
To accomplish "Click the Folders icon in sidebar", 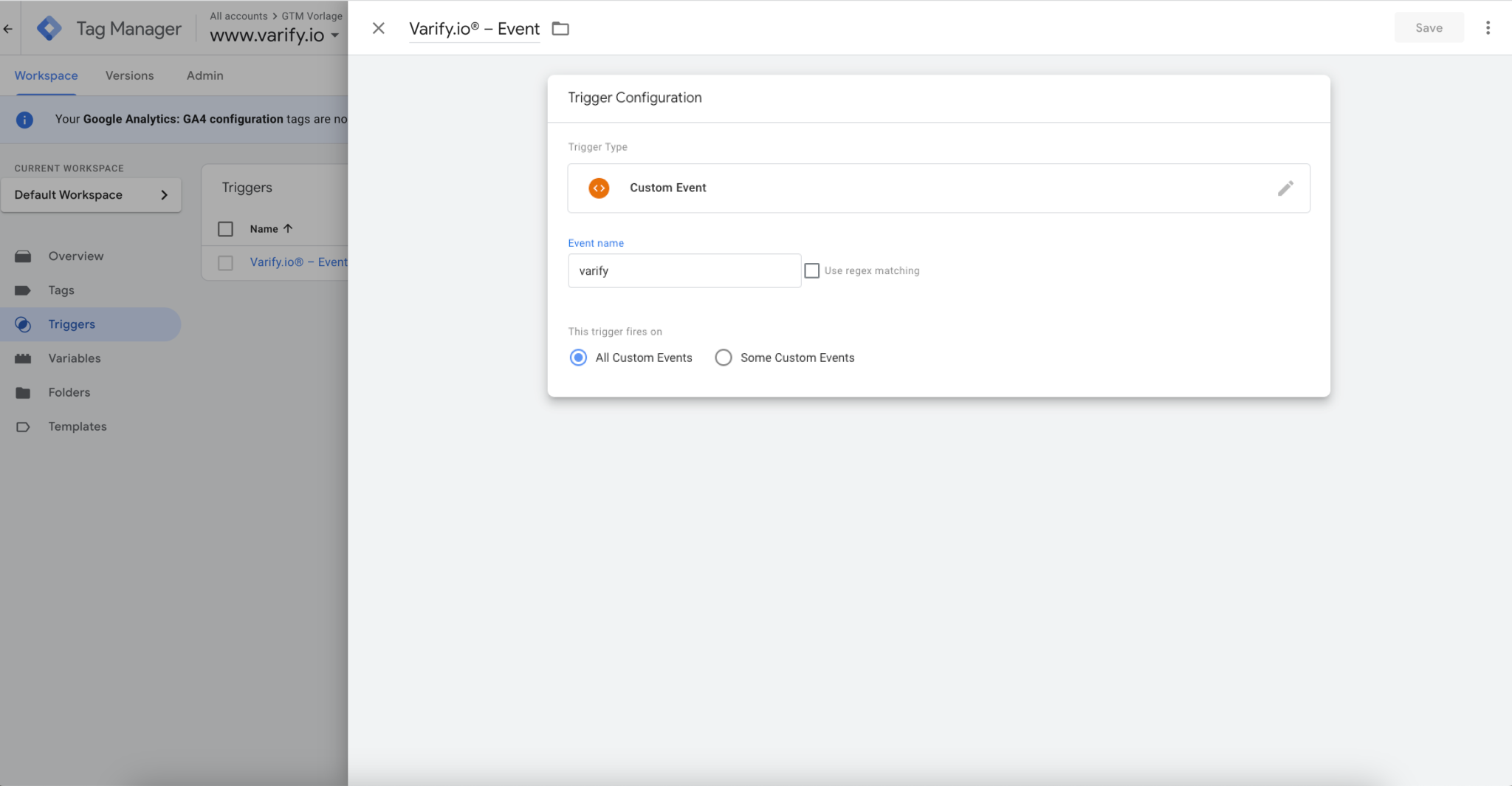I will (x=23, y=392).
